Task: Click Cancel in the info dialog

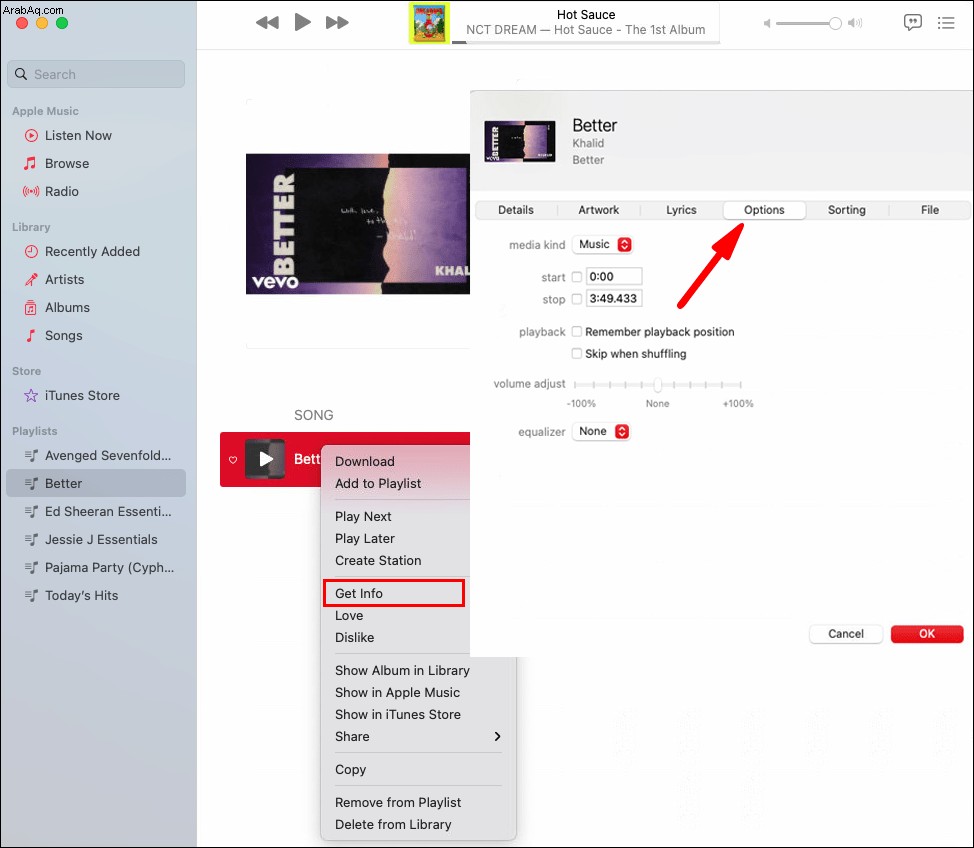Action: 845,634
